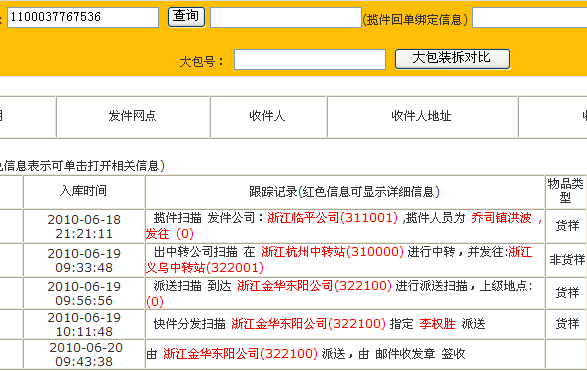The width and height of the screenshot is (587, 371).
Task: Select timestamp 2010-06-19 09:56:56
Action: [84, 293]
